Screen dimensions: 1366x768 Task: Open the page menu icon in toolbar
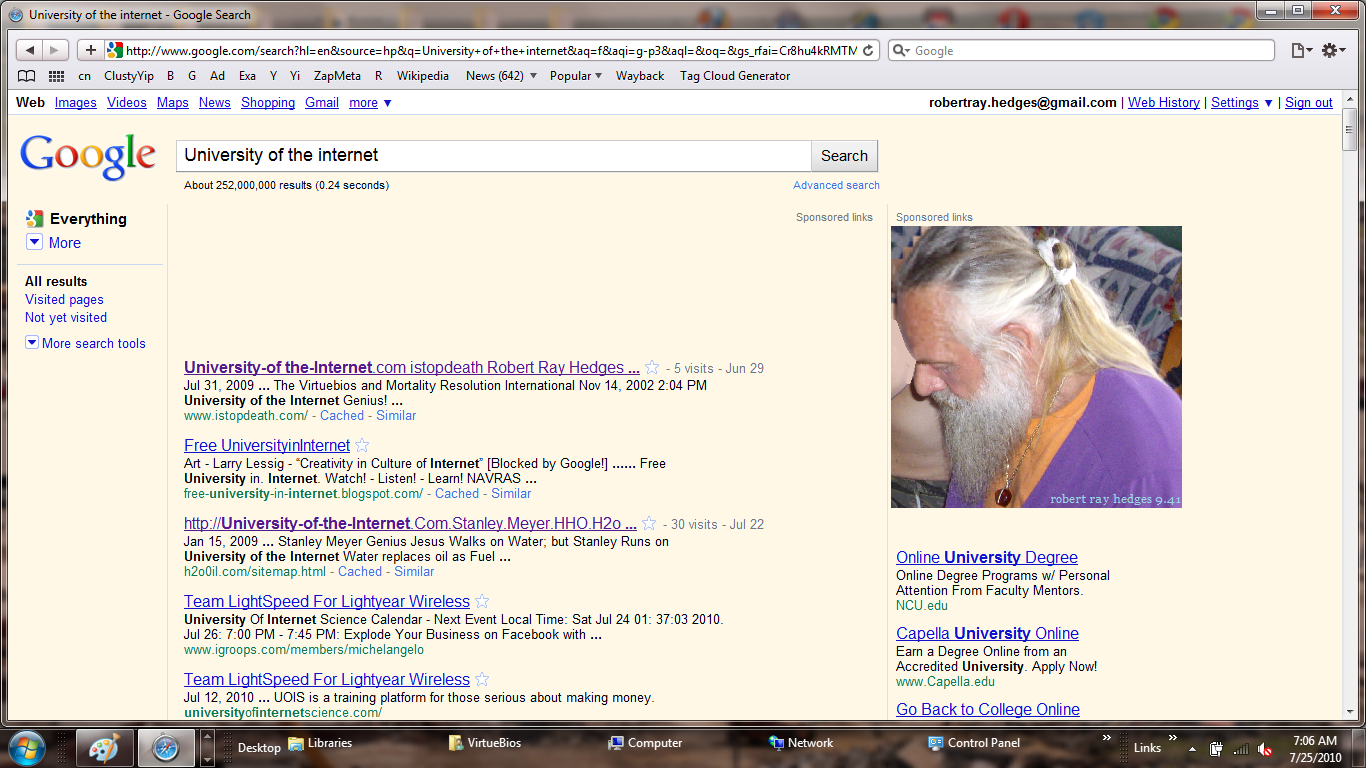point(1301,50)
